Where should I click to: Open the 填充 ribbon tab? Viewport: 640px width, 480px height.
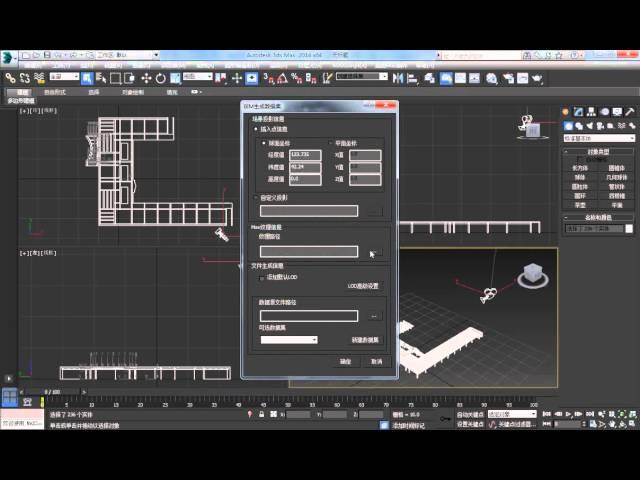pyautogui.click(x=172, y=92)
